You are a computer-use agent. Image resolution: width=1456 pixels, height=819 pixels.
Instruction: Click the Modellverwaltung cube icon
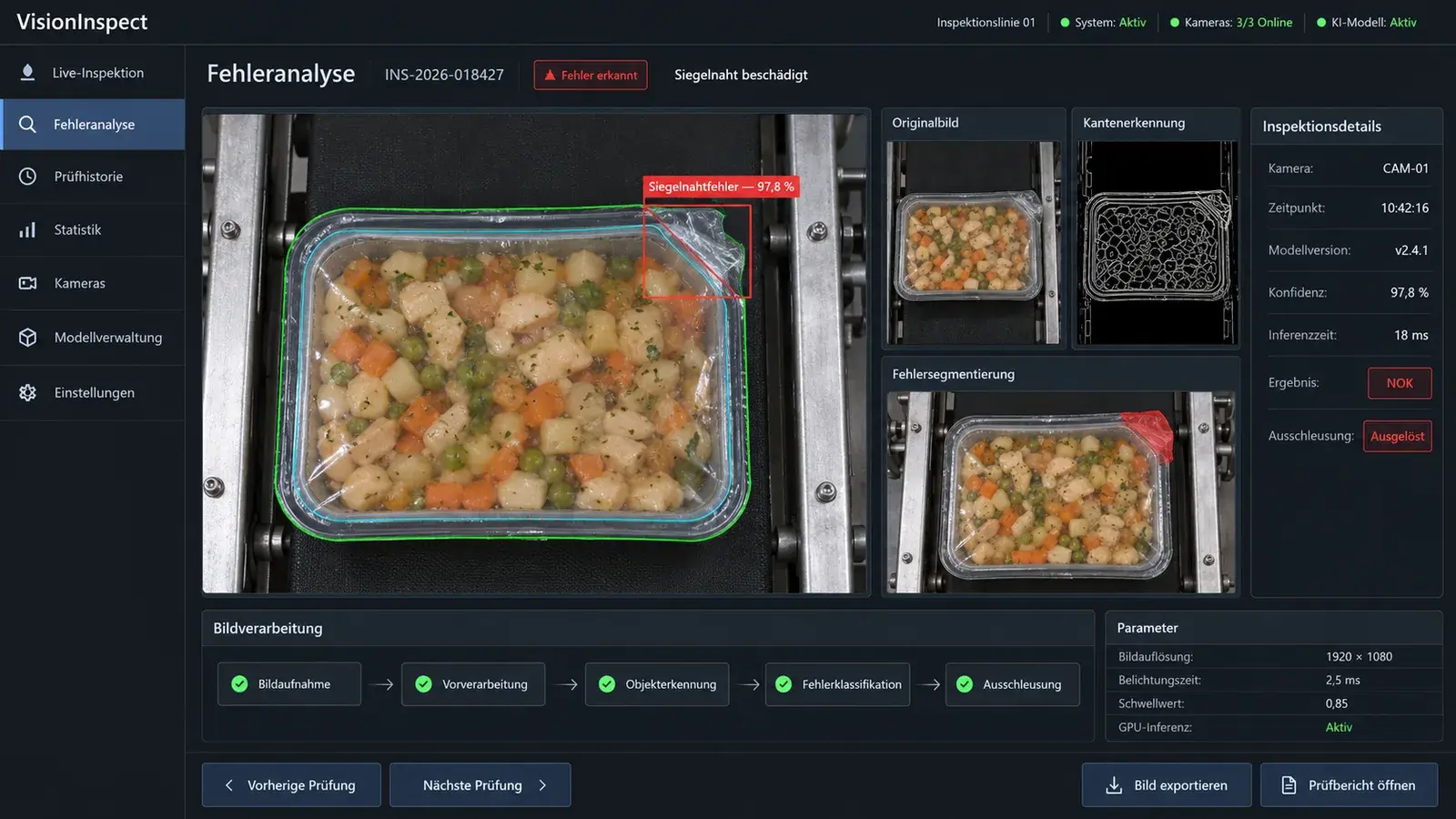tap(27, 338)
